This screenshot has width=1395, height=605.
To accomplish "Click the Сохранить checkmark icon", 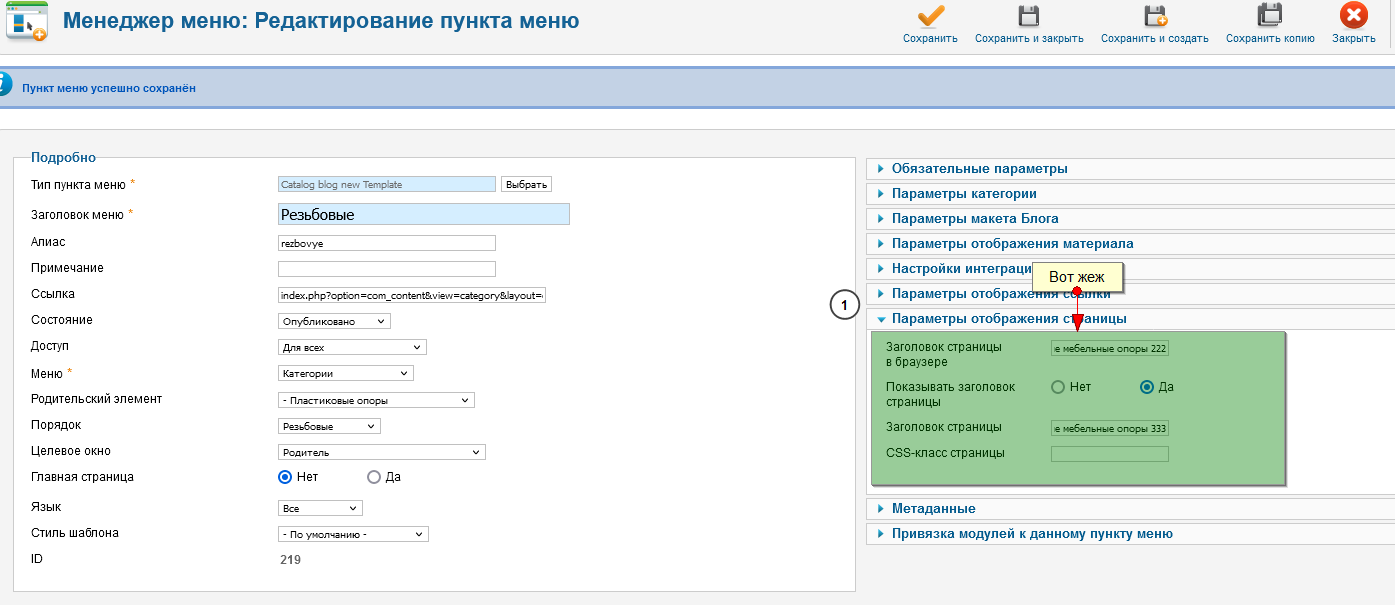I will coord(930,17).
